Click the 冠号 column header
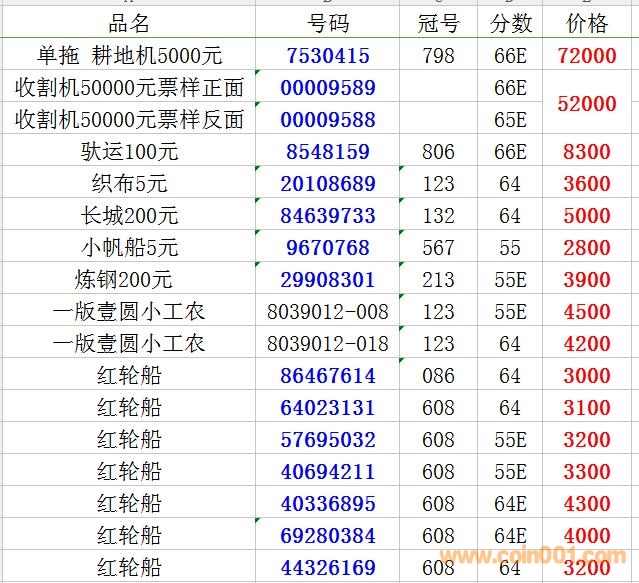This screenshot has height=583, width=639. [x=438, y=23]
